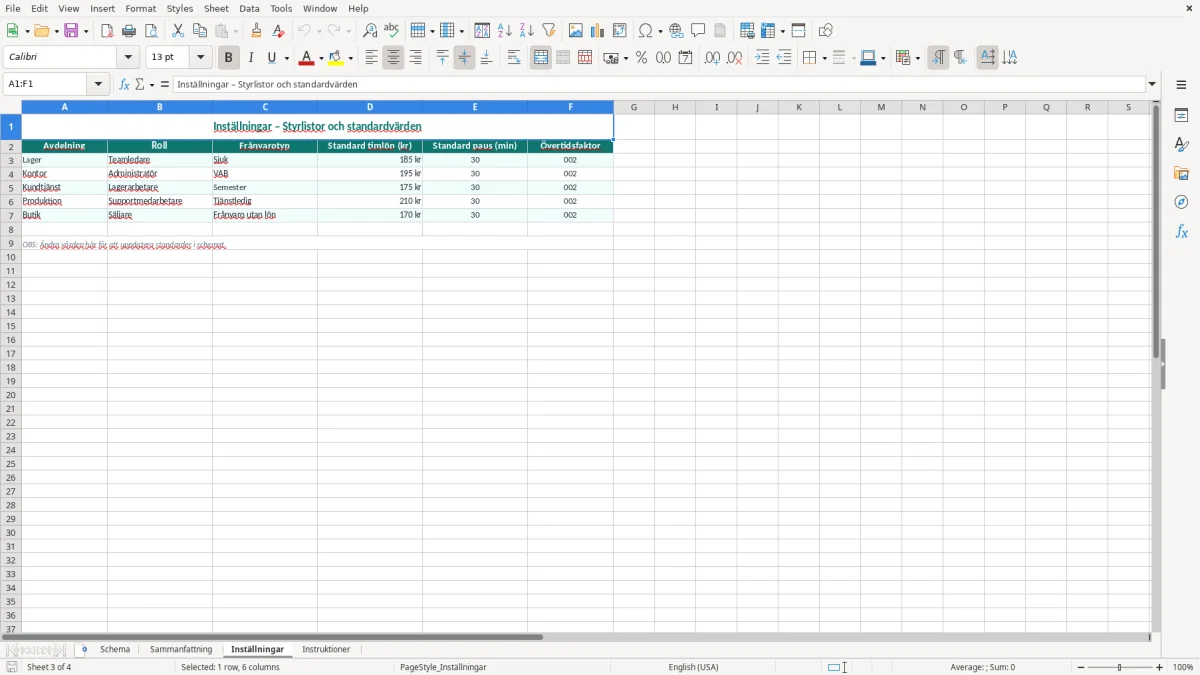Open conditional formatting dropdown arrow
The width and height of the screenshot is (1200, 675).
coord(917,59)
